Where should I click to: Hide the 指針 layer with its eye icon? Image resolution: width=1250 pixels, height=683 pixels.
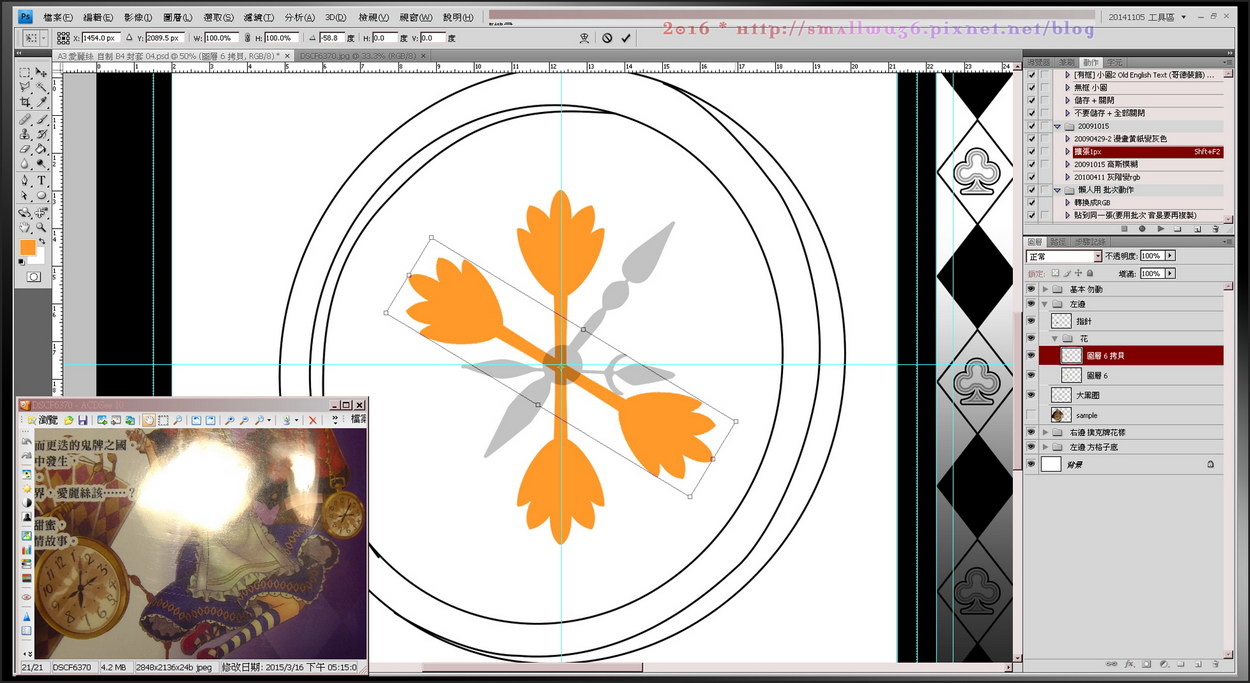(x=1032, y=321)
